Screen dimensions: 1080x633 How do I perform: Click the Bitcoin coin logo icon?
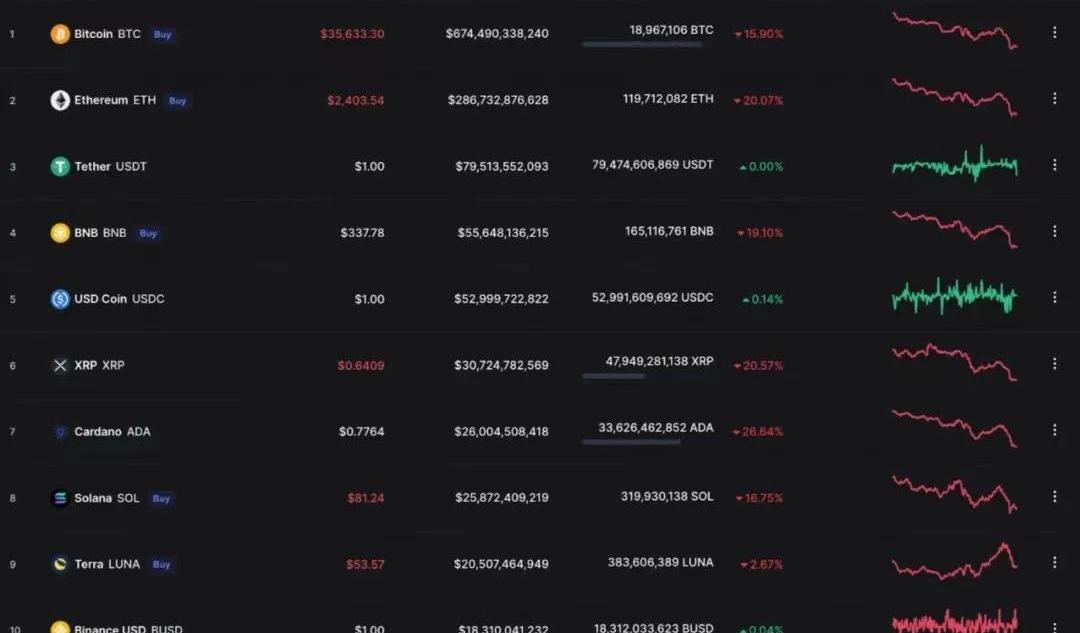tap(60, 34)
